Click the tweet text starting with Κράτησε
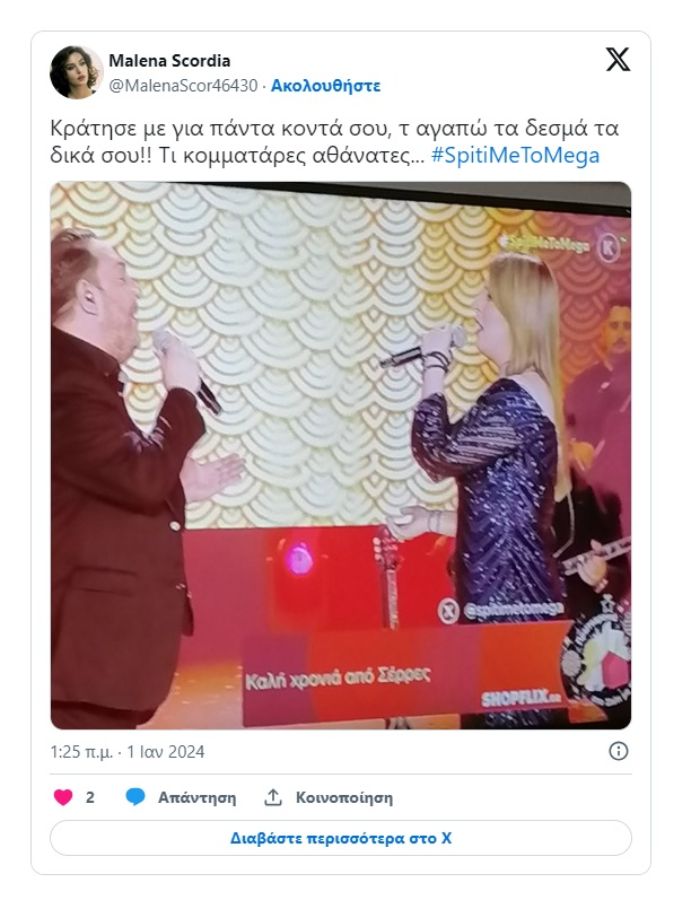The image size is (700, 900). coord(335,141)
